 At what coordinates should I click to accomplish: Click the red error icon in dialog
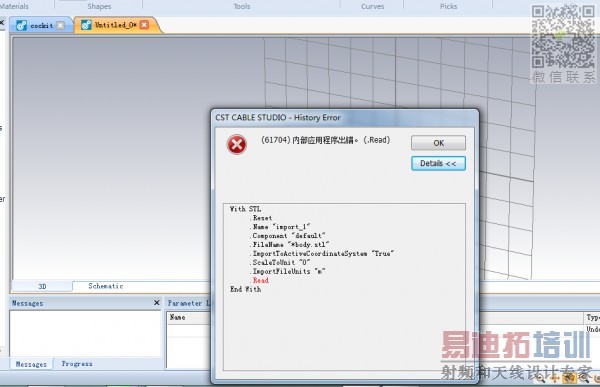236,145
